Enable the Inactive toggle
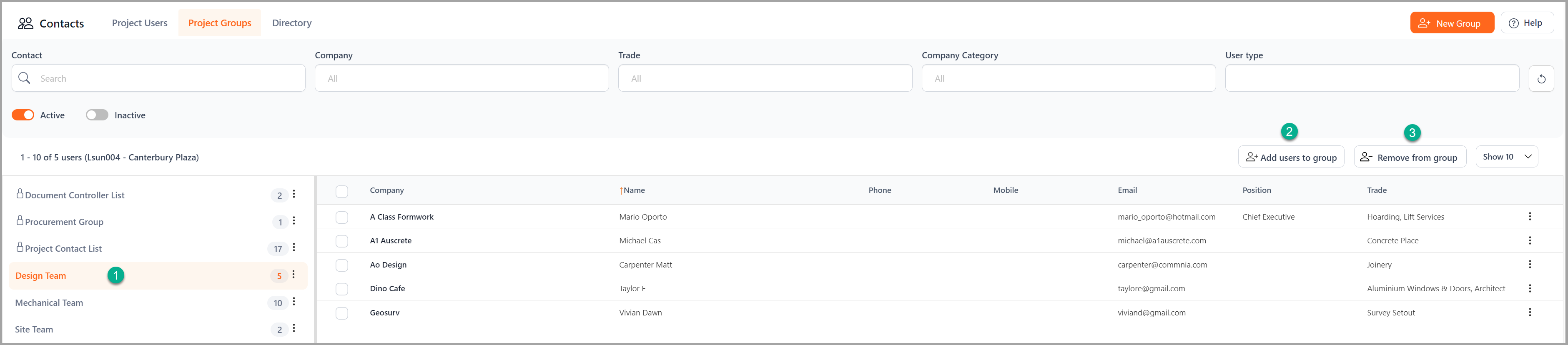This screenshot has height=345, width=1568. [97, 115]
